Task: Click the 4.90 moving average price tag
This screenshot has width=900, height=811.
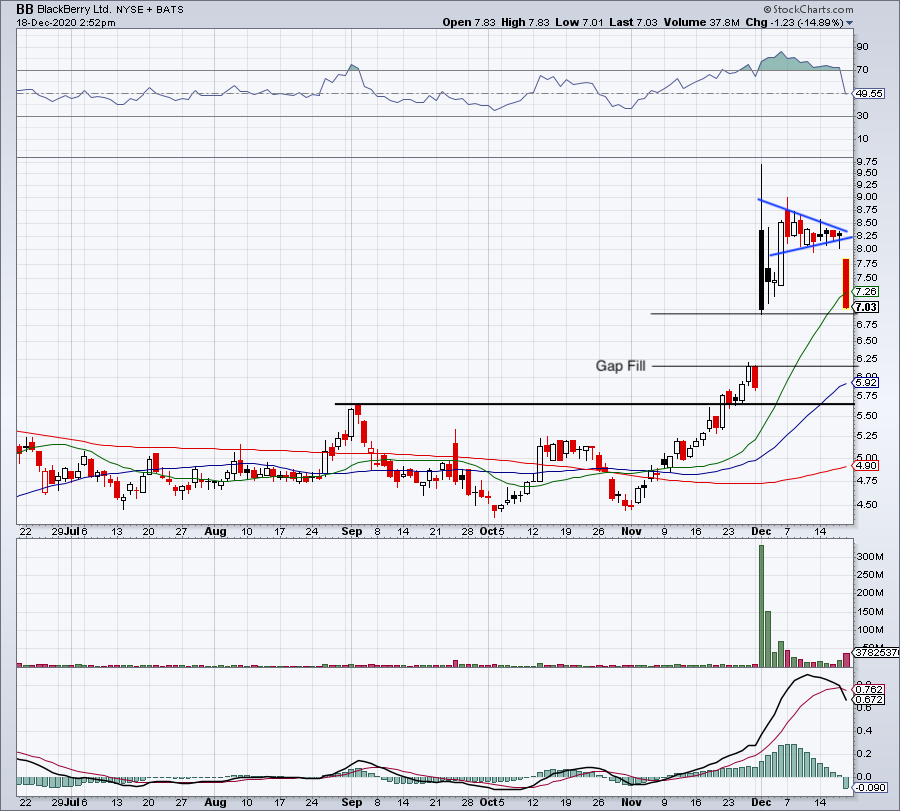Action: coord(866,465)
